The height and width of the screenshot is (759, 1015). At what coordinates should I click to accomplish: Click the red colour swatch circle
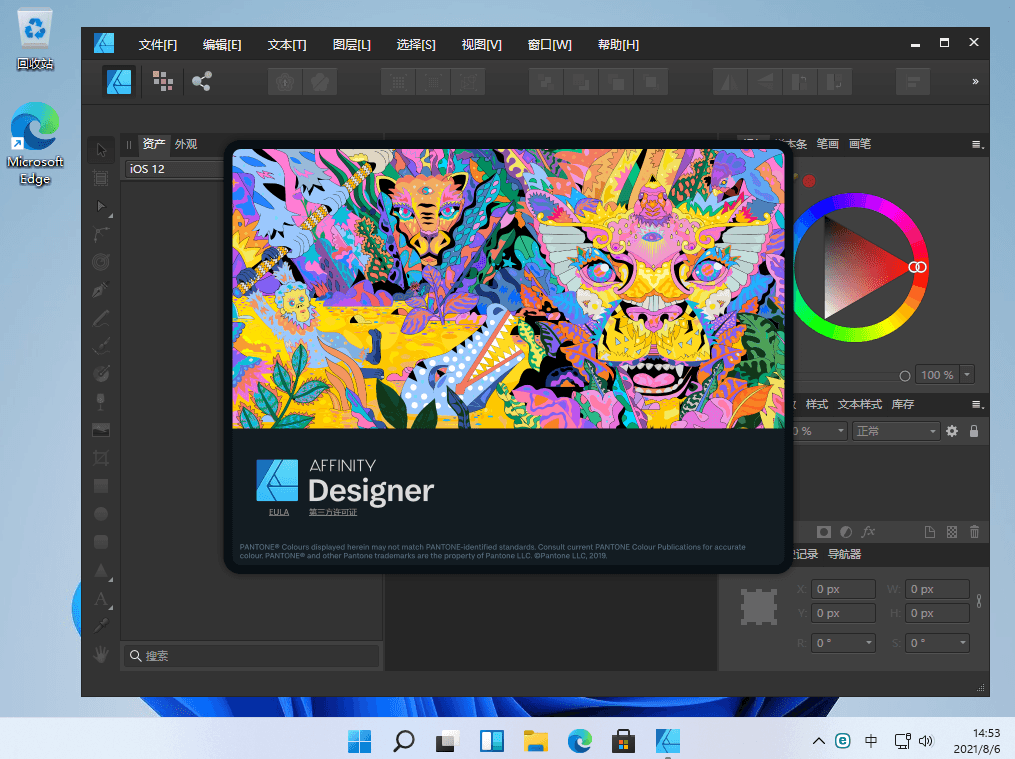click(809, 181)
